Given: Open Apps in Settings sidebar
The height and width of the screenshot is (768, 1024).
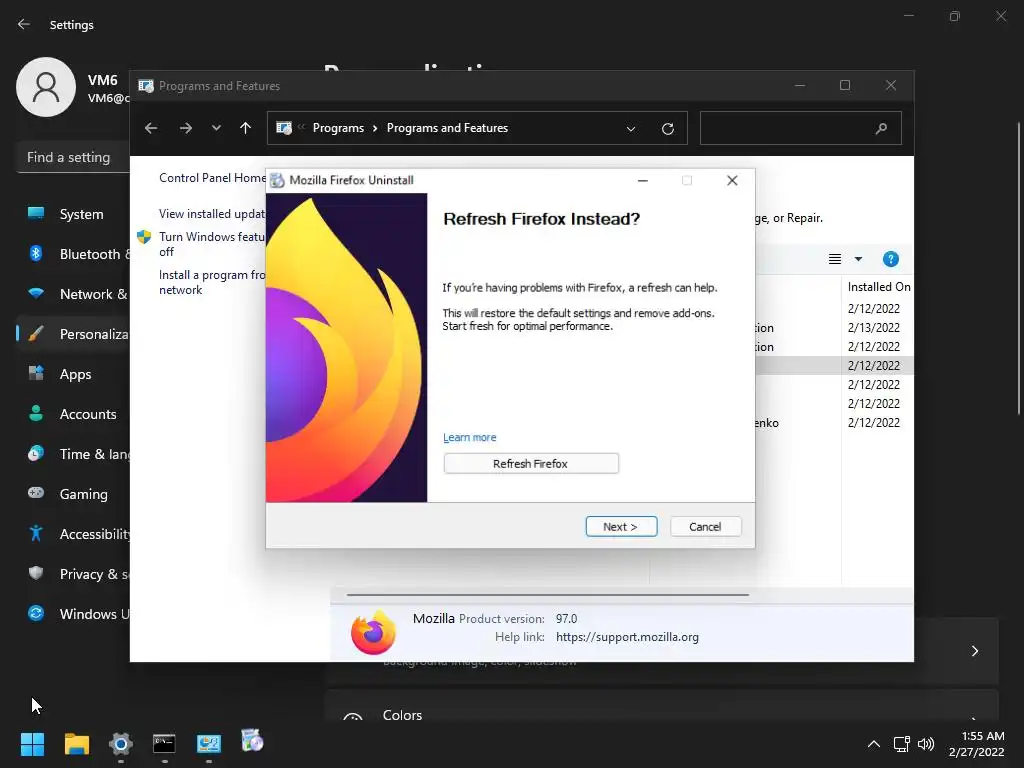Looking at the screenshot, I should pos(72,374).
